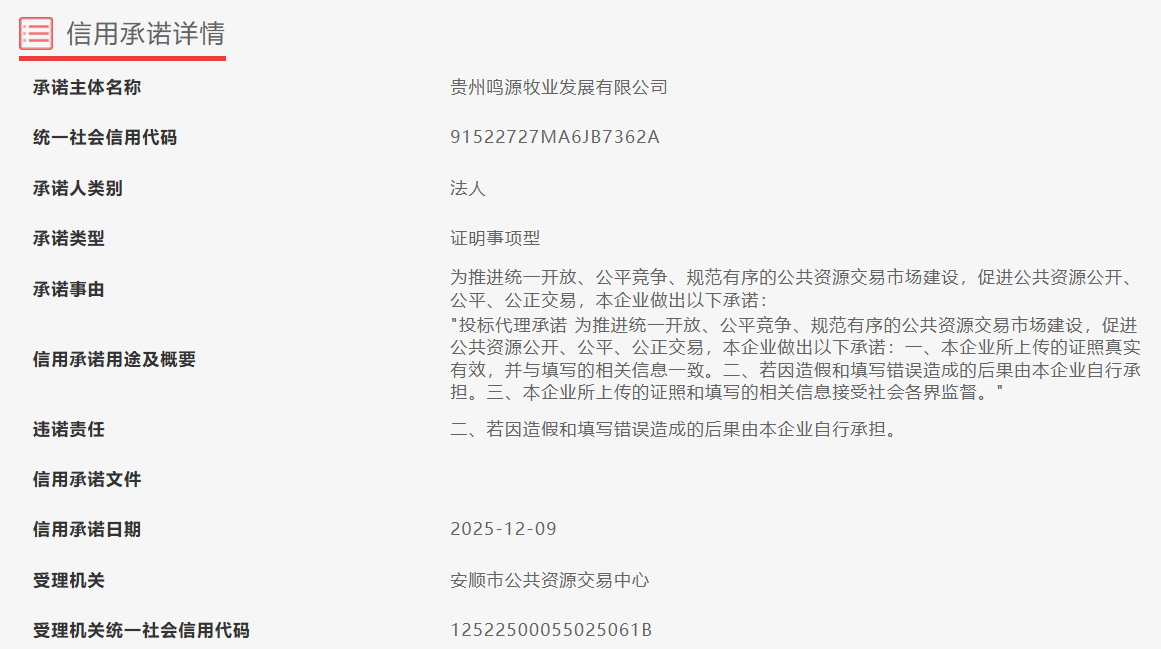Click the 信用承诺日期 label

pyautogui.click(x=87, y=529)
